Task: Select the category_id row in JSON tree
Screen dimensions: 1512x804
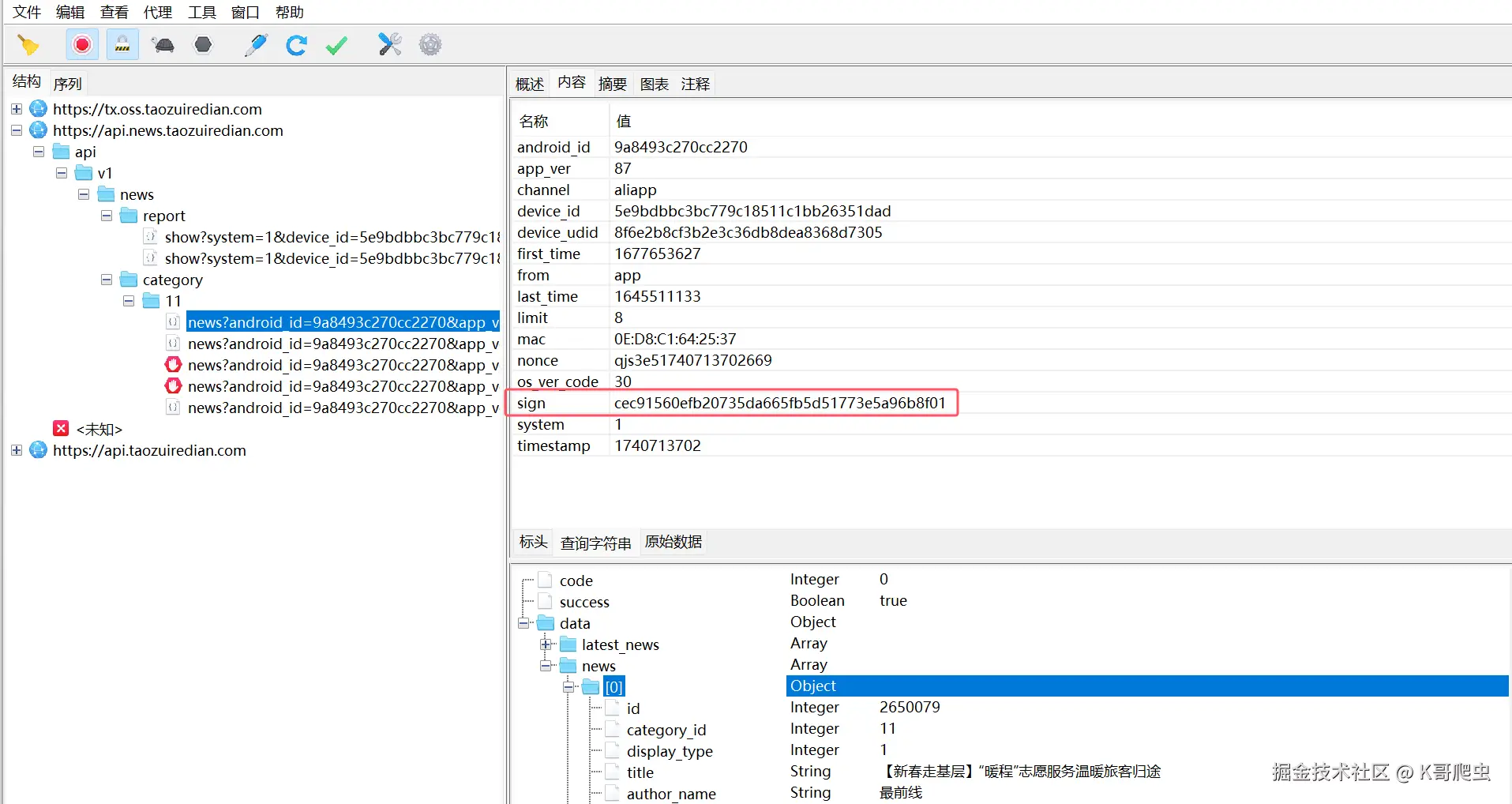Action: 666,730
